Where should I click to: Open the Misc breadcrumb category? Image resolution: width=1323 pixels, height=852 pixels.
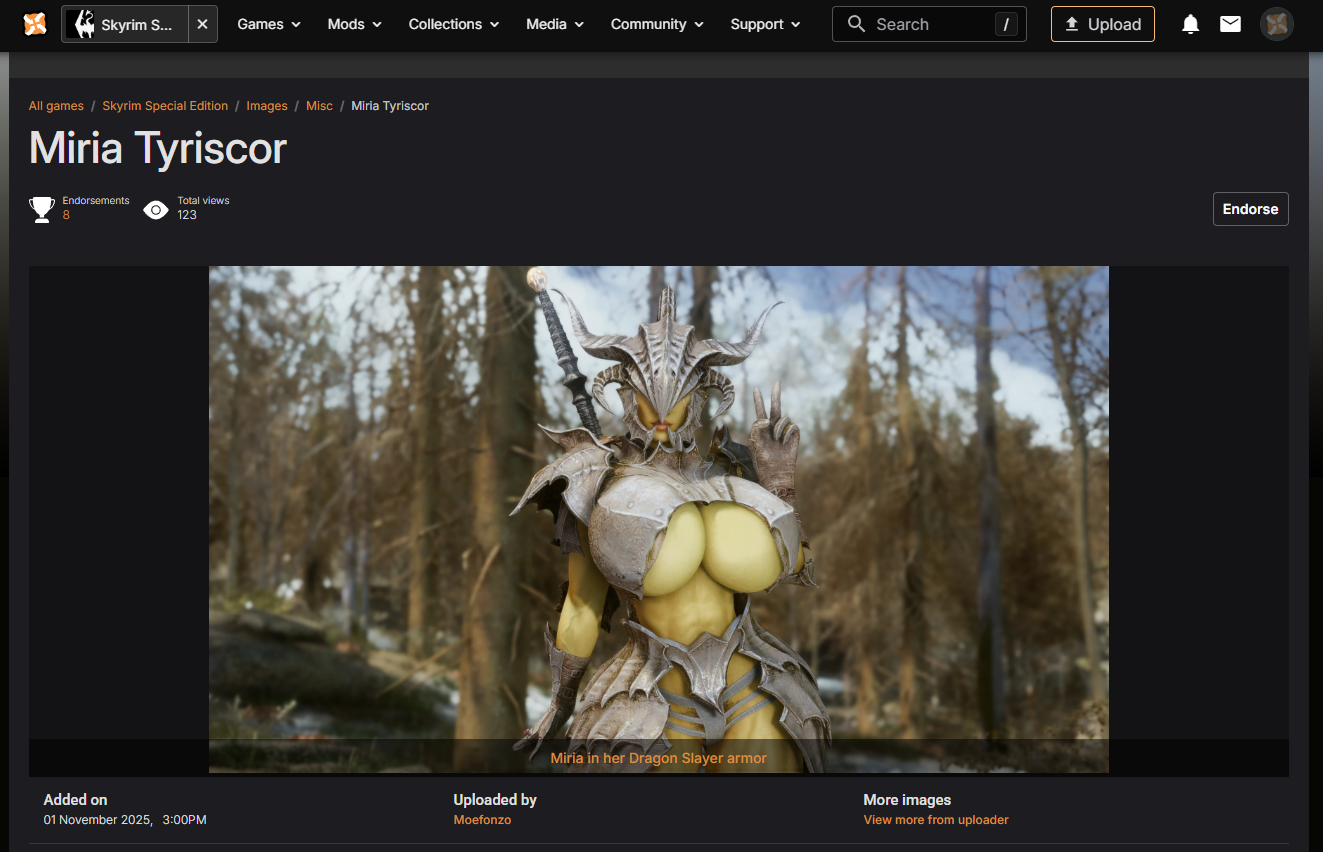tap(320, 106)
